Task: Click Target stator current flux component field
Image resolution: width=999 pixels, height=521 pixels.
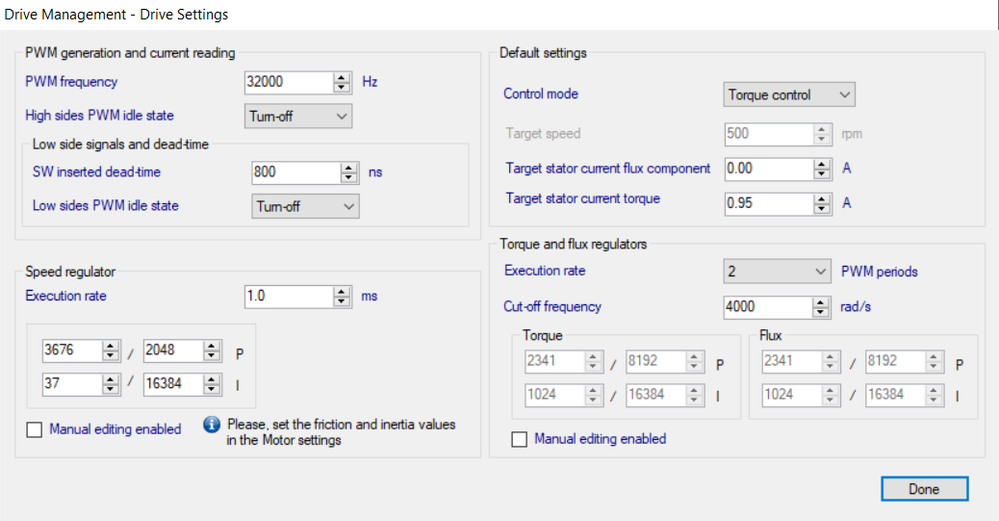Action: tap(768, 169)
